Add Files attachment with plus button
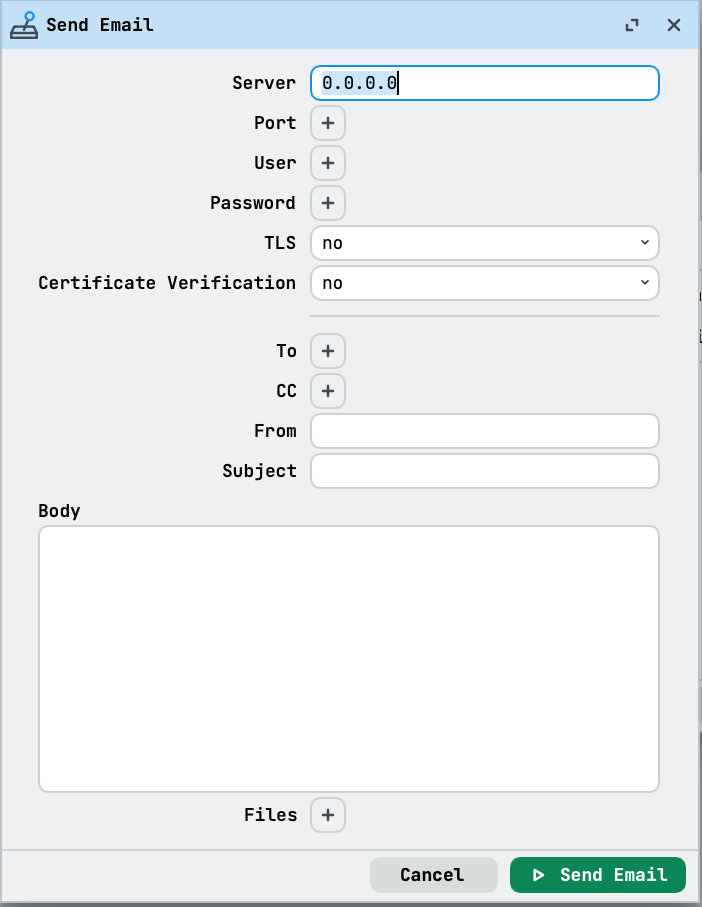The width and height of the screenshot is (702, 907). click(x=328, y=814)
